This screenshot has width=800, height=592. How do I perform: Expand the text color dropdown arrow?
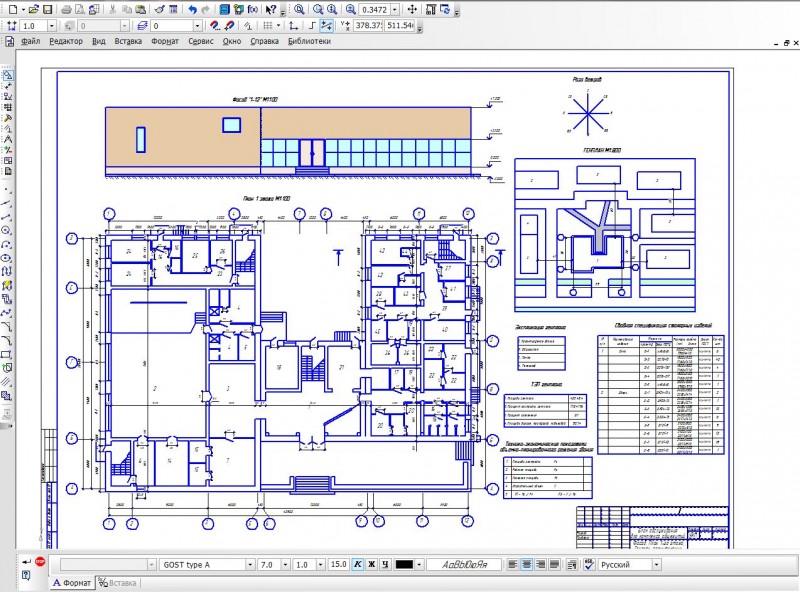point(419,564)
